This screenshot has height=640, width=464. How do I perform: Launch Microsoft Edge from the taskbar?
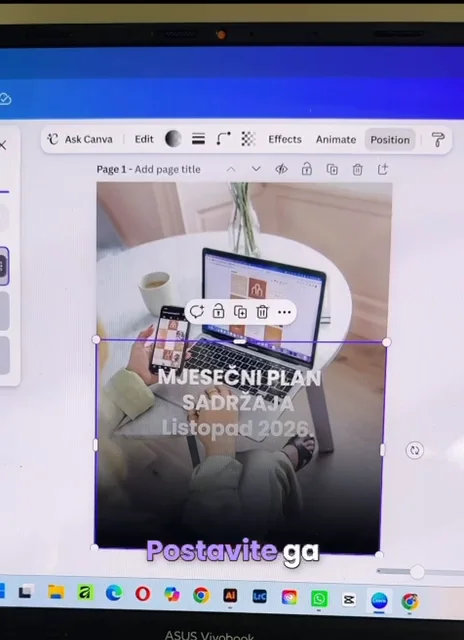114,593
